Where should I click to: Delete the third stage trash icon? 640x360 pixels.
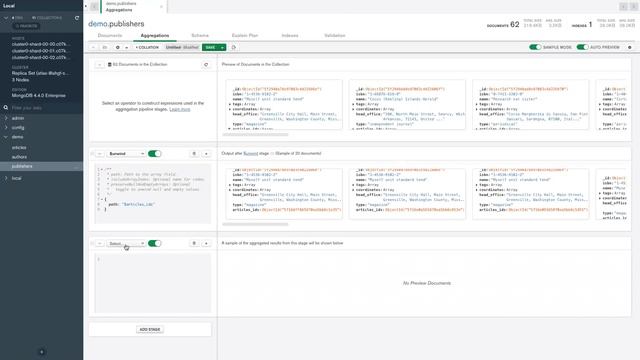point(194,244)
